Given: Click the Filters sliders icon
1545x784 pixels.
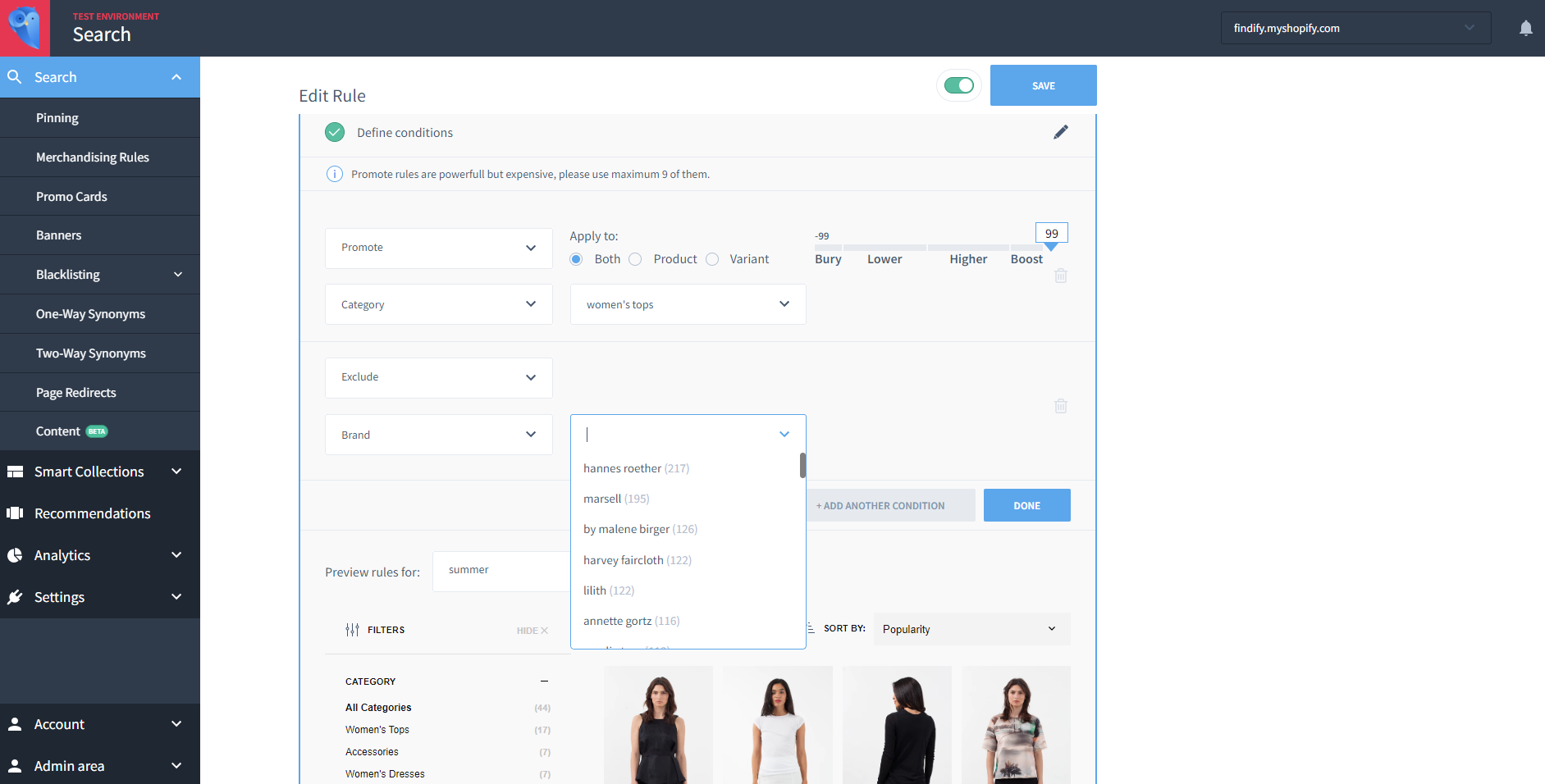Looking at the screenshot, I should 353,630.
